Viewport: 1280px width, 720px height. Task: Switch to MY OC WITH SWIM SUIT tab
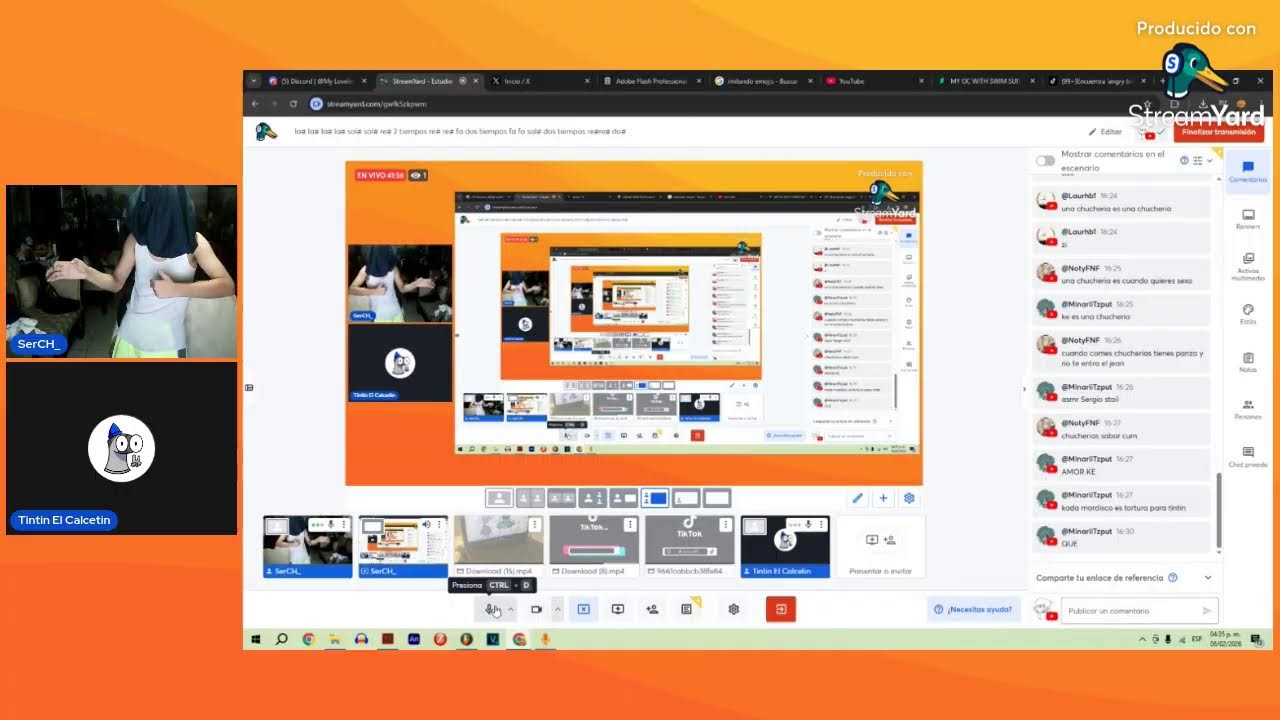click(x=985, y=81)
